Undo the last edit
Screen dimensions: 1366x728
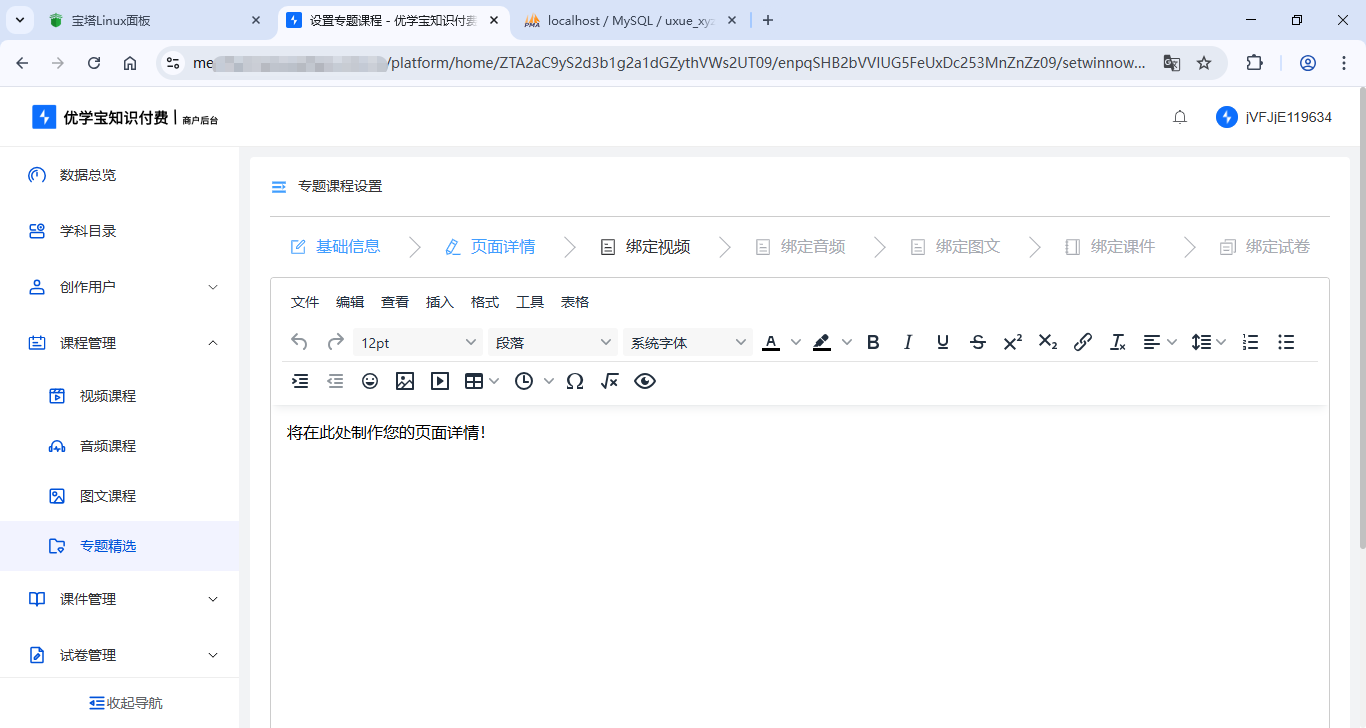coord(299,342)
